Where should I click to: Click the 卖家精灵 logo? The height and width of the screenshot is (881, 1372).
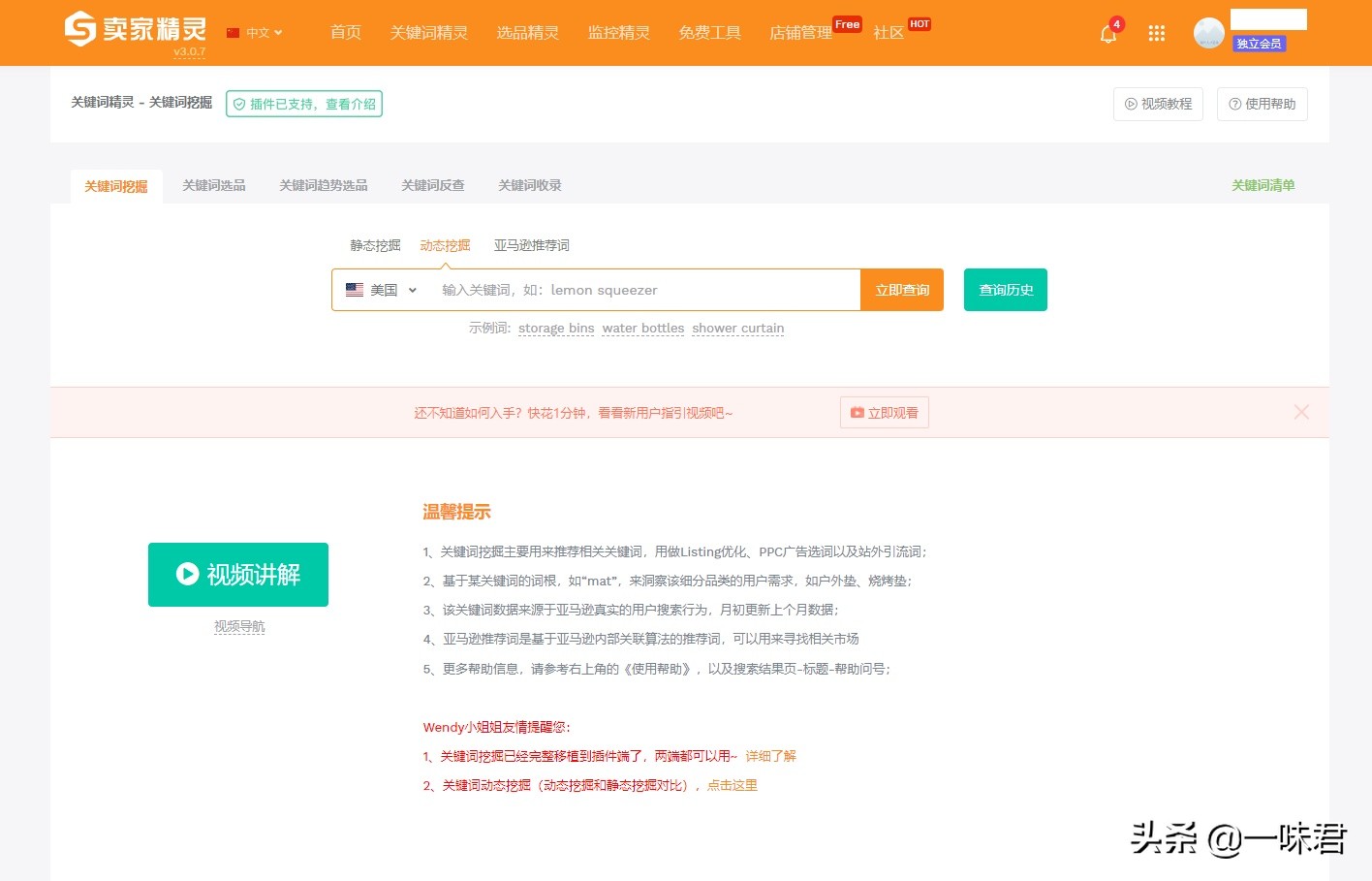tap(135, 28)
